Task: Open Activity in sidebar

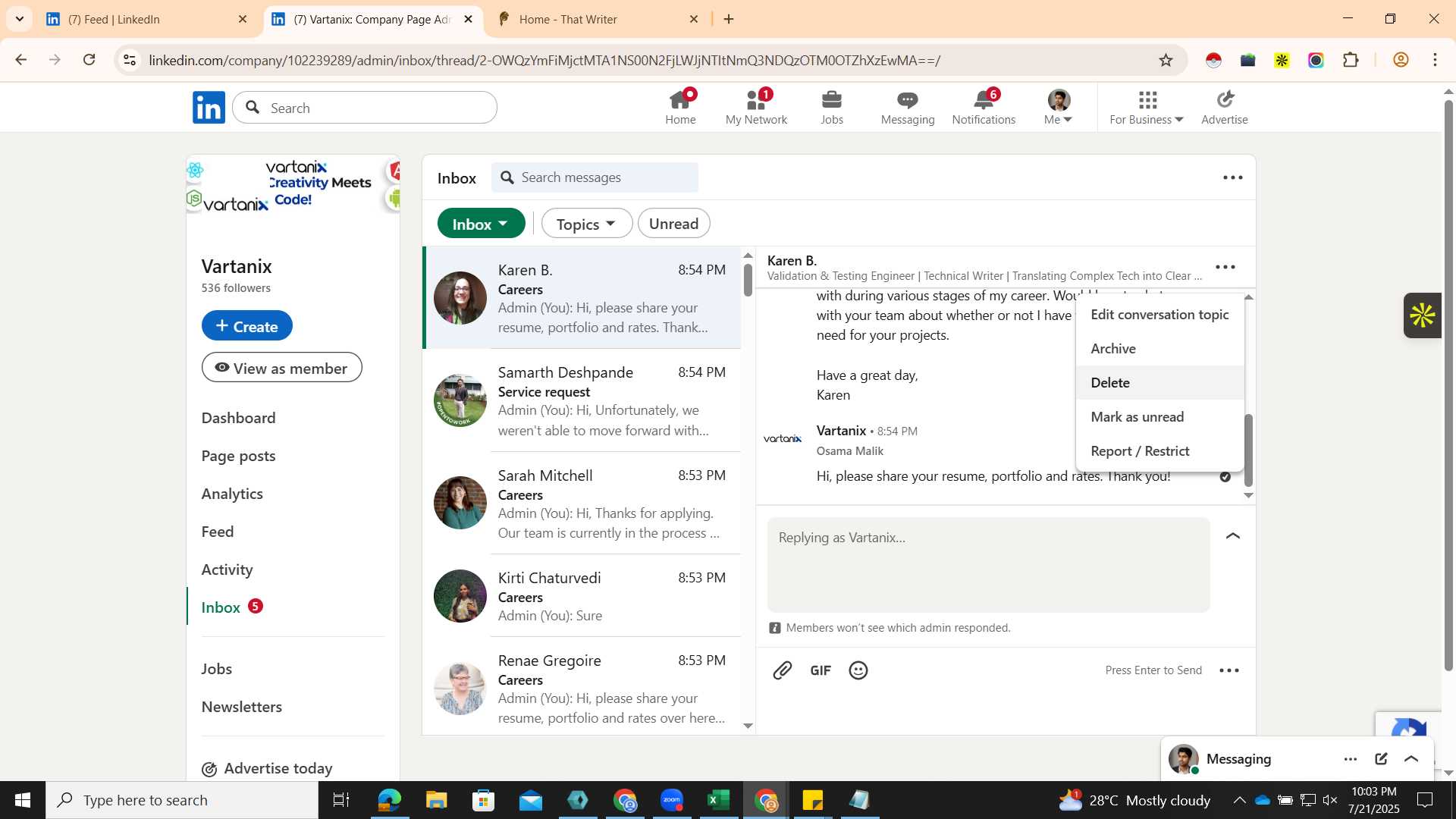Action: pos(227,570)
